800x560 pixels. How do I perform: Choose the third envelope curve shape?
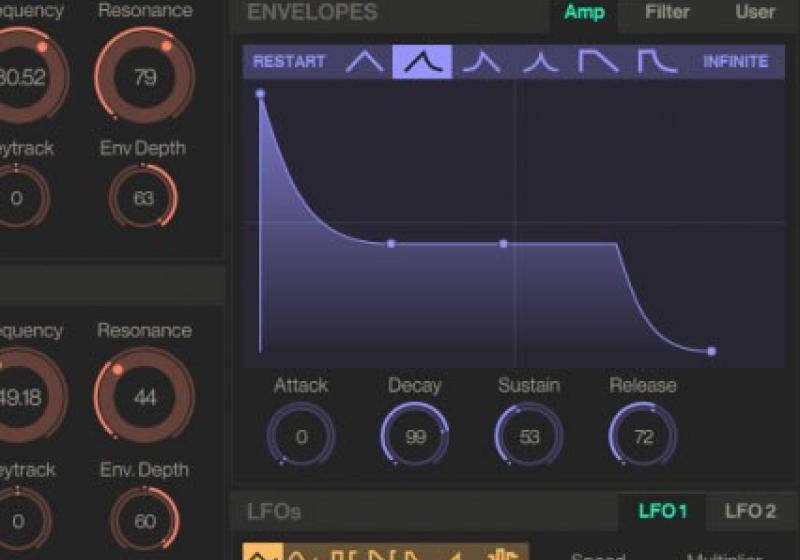click(x=482, y=62)
